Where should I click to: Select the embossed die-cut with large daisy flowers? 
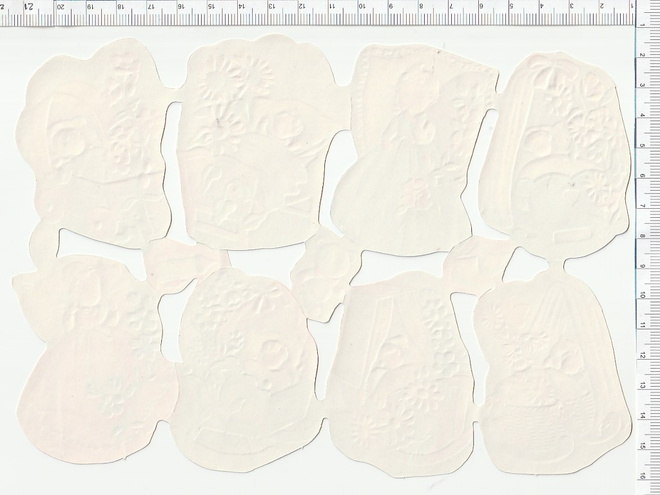pos(261,141)
